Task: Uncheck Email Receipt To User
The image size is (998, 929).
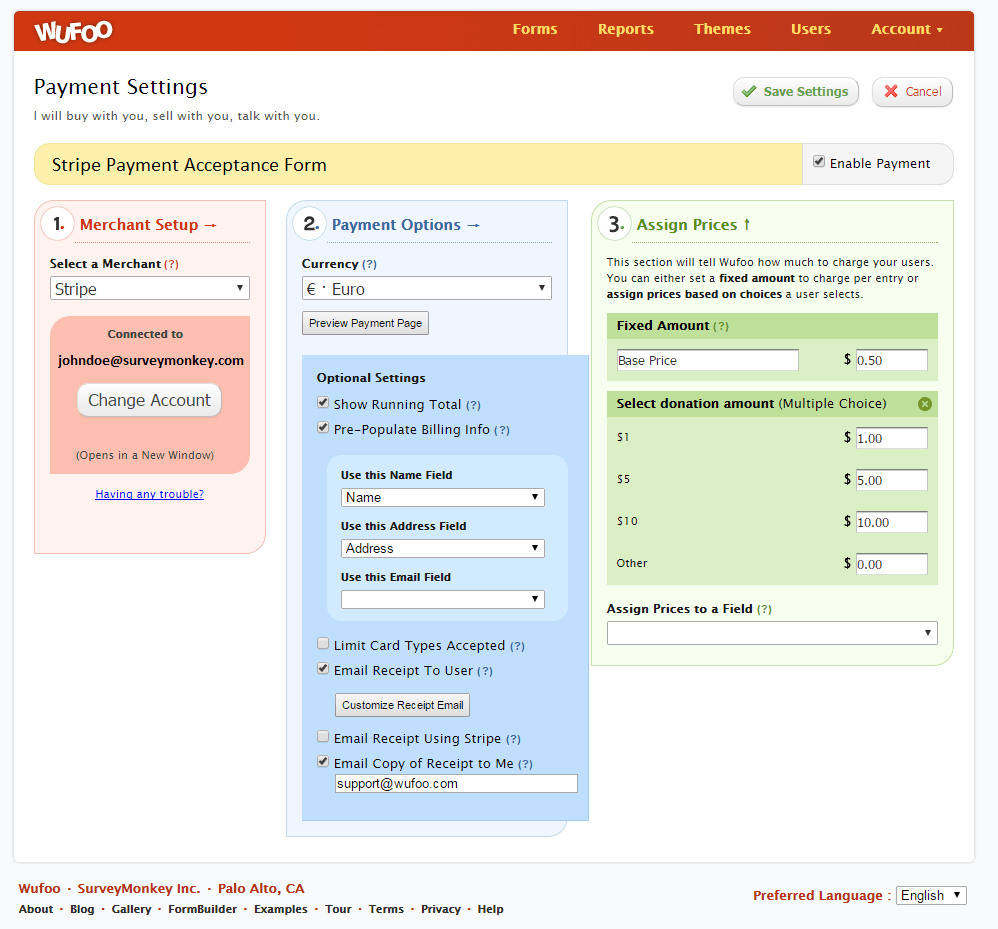Action: click(323, 668)
